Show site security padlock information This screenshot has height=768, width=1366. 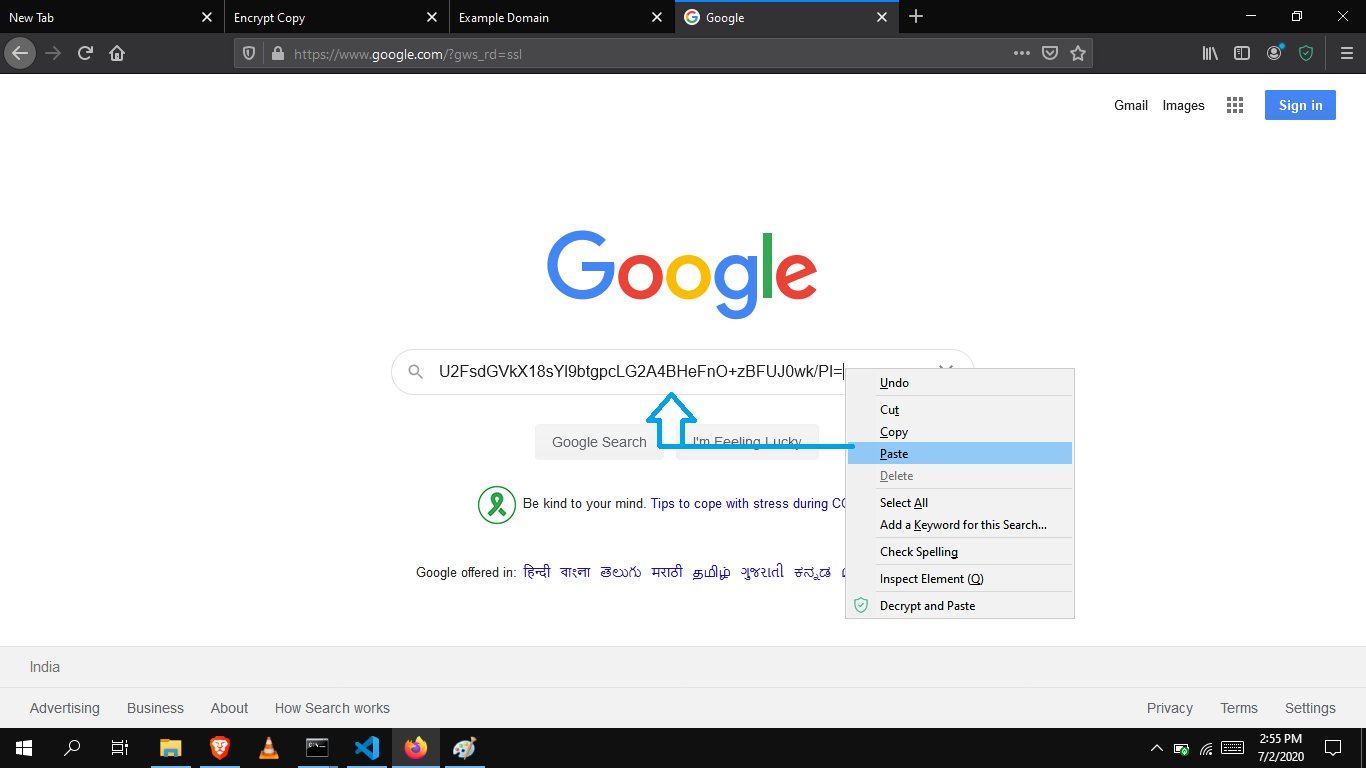click(277, 53)
